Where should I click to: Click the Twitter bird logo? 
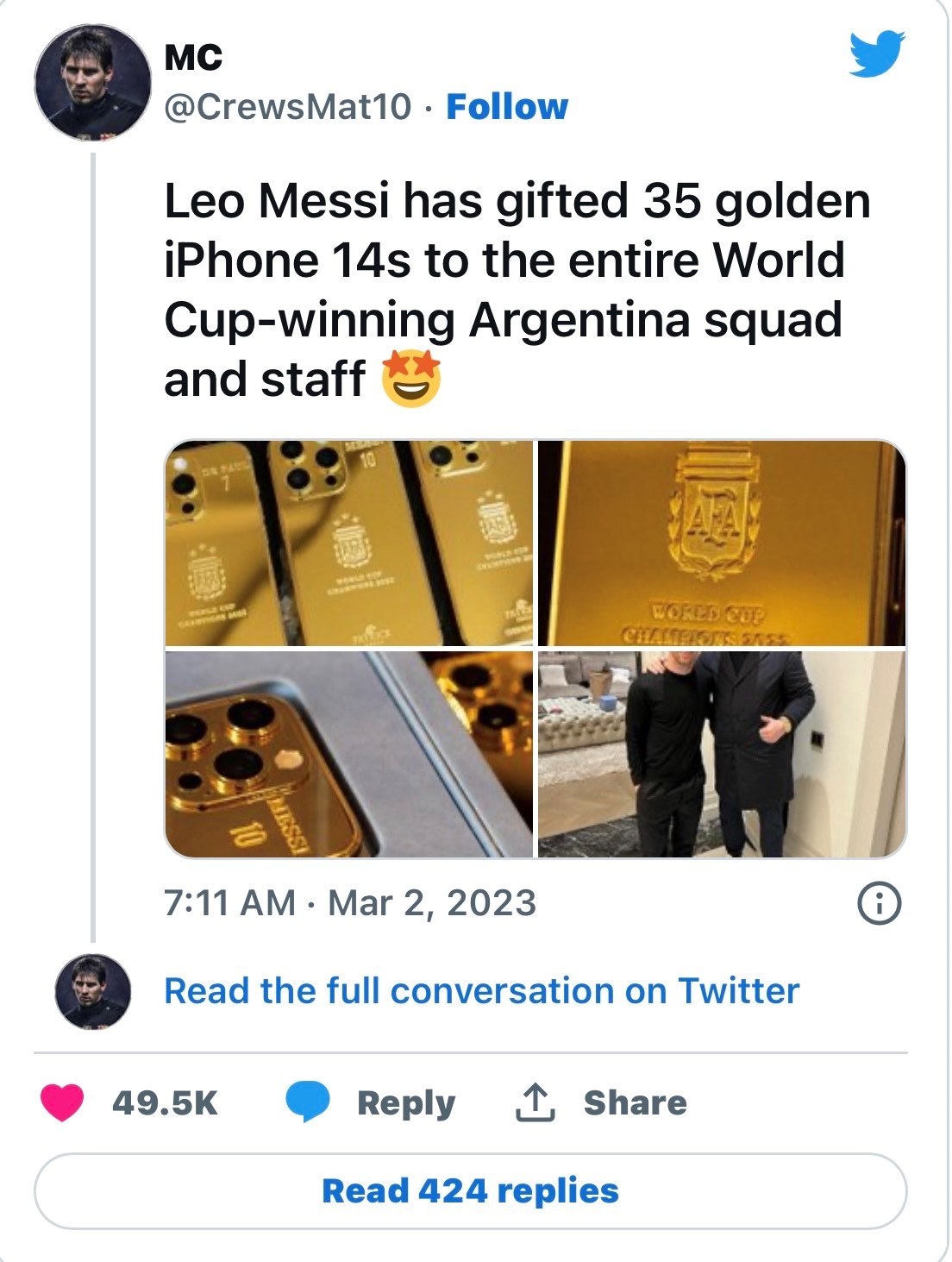tap(876, 54)
